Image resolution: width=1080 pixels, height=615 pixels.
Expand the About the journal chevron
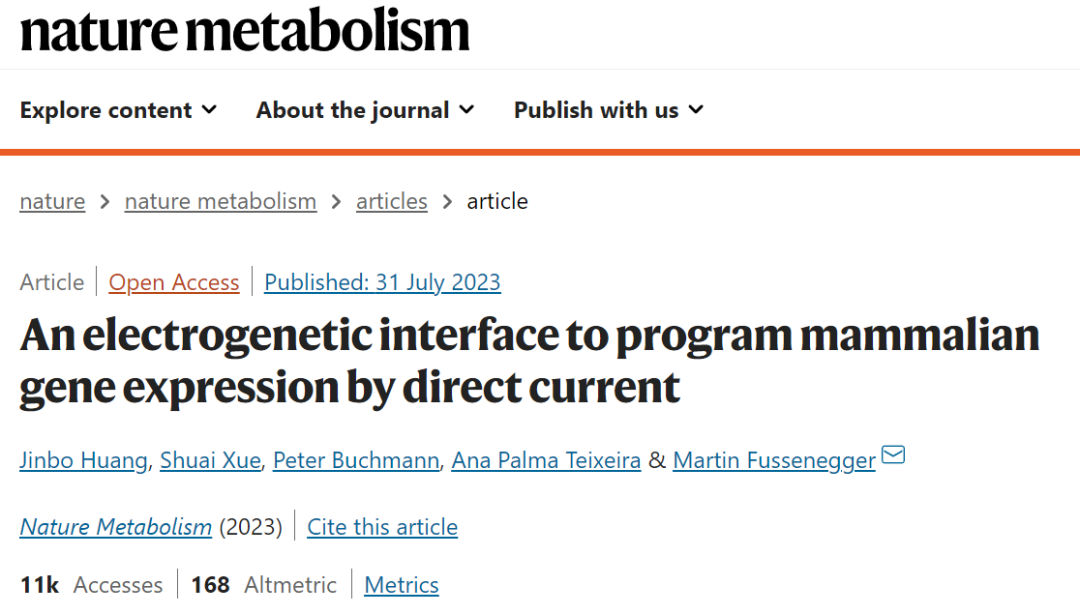(x=467, y=110)
